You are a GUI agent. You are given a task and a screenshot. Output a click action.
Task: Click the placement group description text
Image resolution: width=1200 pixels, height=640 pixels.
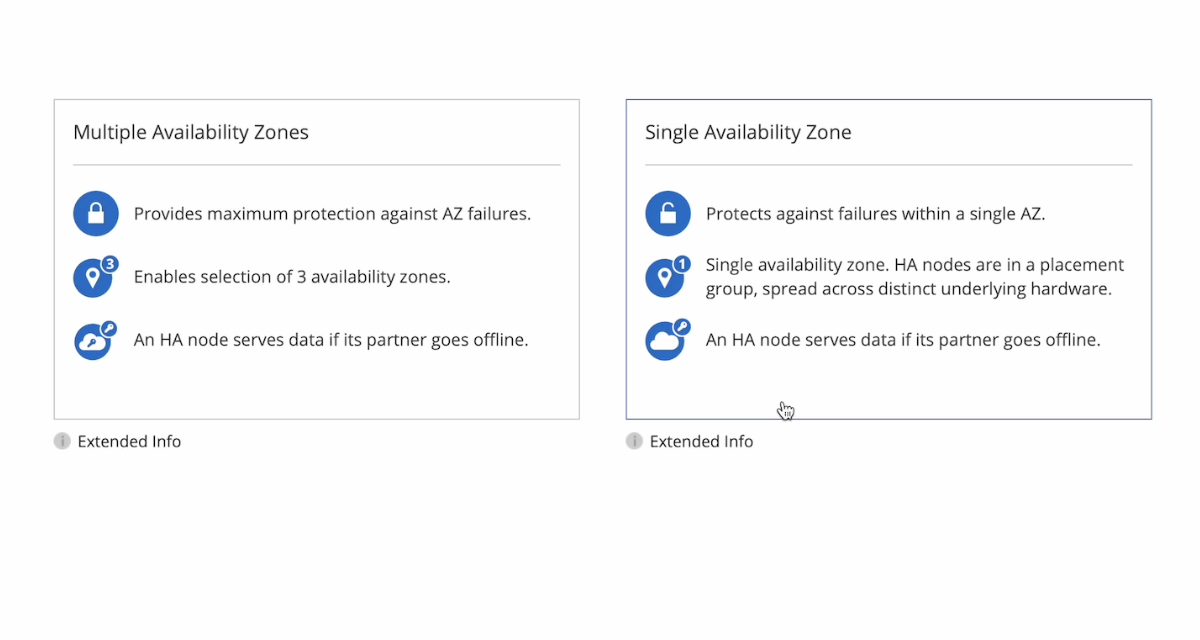tap(914, 277)
